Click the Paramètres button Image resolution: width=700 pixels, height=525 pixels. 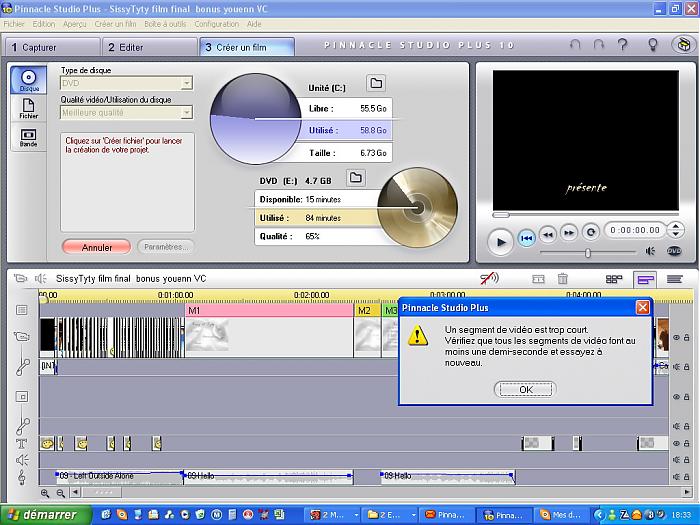click(x=166, y=247)
